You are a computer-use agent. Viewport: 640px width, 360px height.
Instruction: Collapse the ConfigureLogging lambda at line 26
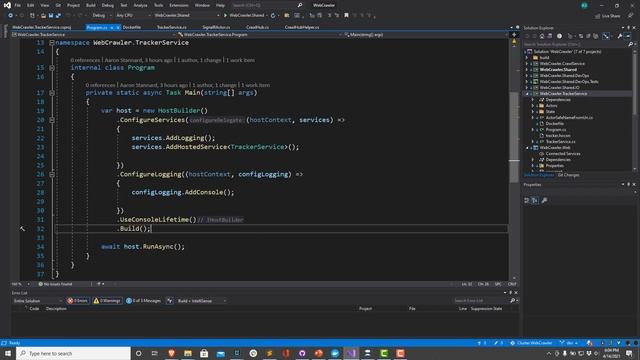coord(52,174)
